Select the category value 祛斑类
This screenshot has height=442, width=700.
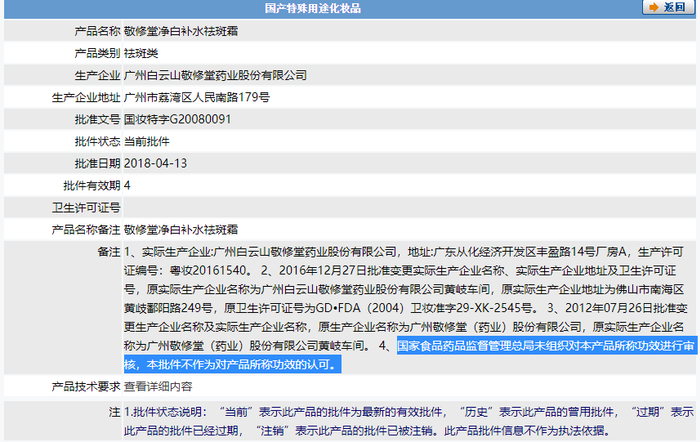[141, 53]
